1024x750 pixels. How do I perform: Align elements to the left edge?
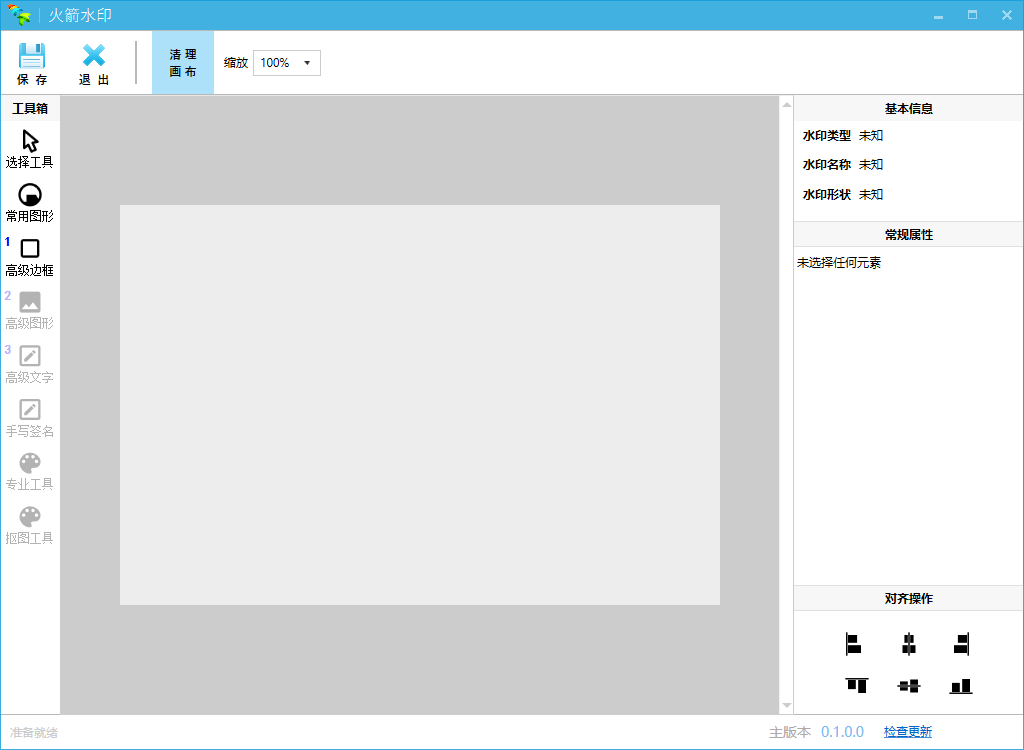[853, 644]
